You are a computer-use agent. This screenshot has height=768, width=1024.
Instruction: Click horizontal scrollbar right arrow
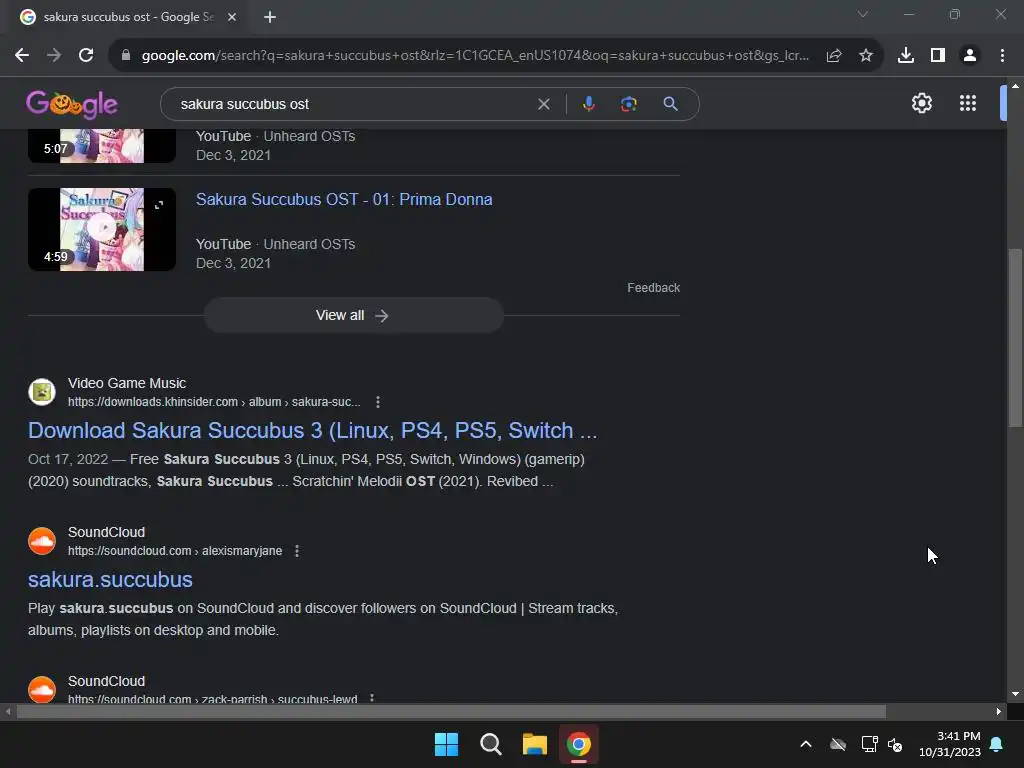click(x=999, y=712)
